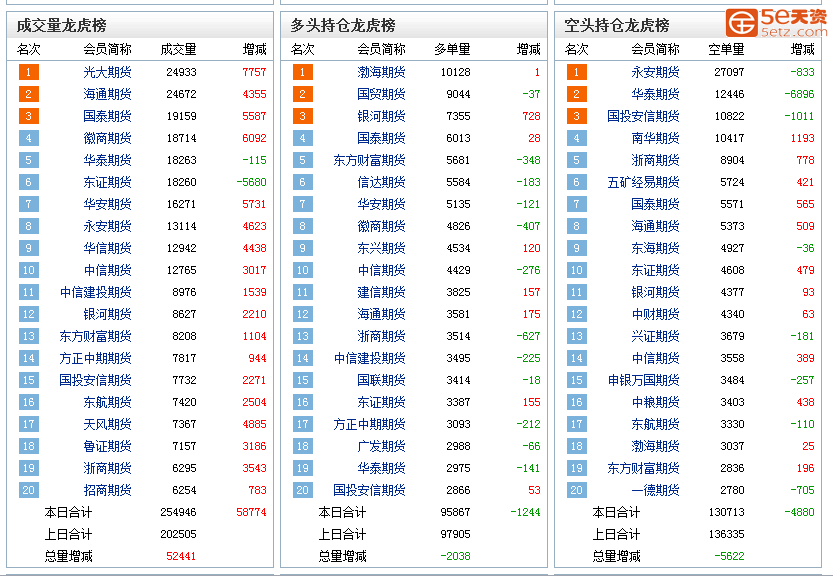
Task: Select short daily total 130713
Action: (x=727, y=512)
